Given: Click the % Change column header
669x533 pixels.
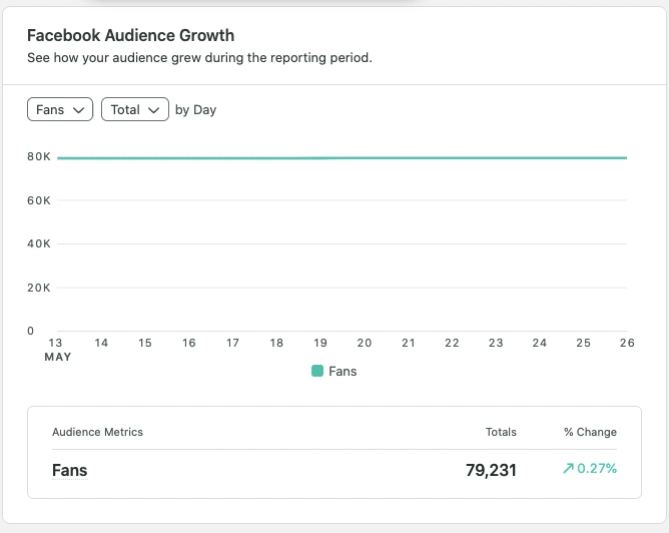Looking at the screenshot, I should point(590,432).
